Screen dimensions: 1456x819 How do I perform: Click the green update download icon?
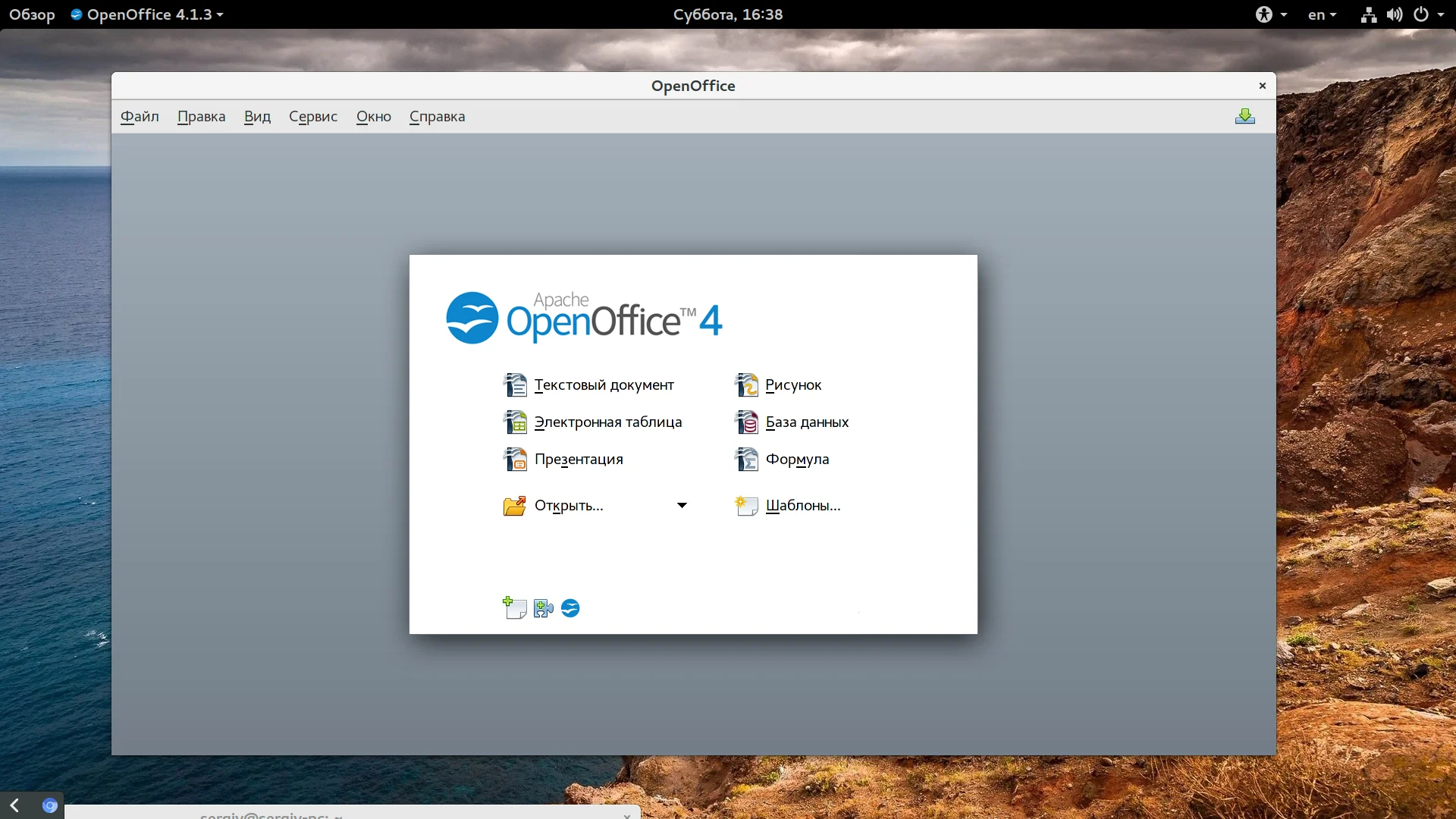tap(1244, 116)
